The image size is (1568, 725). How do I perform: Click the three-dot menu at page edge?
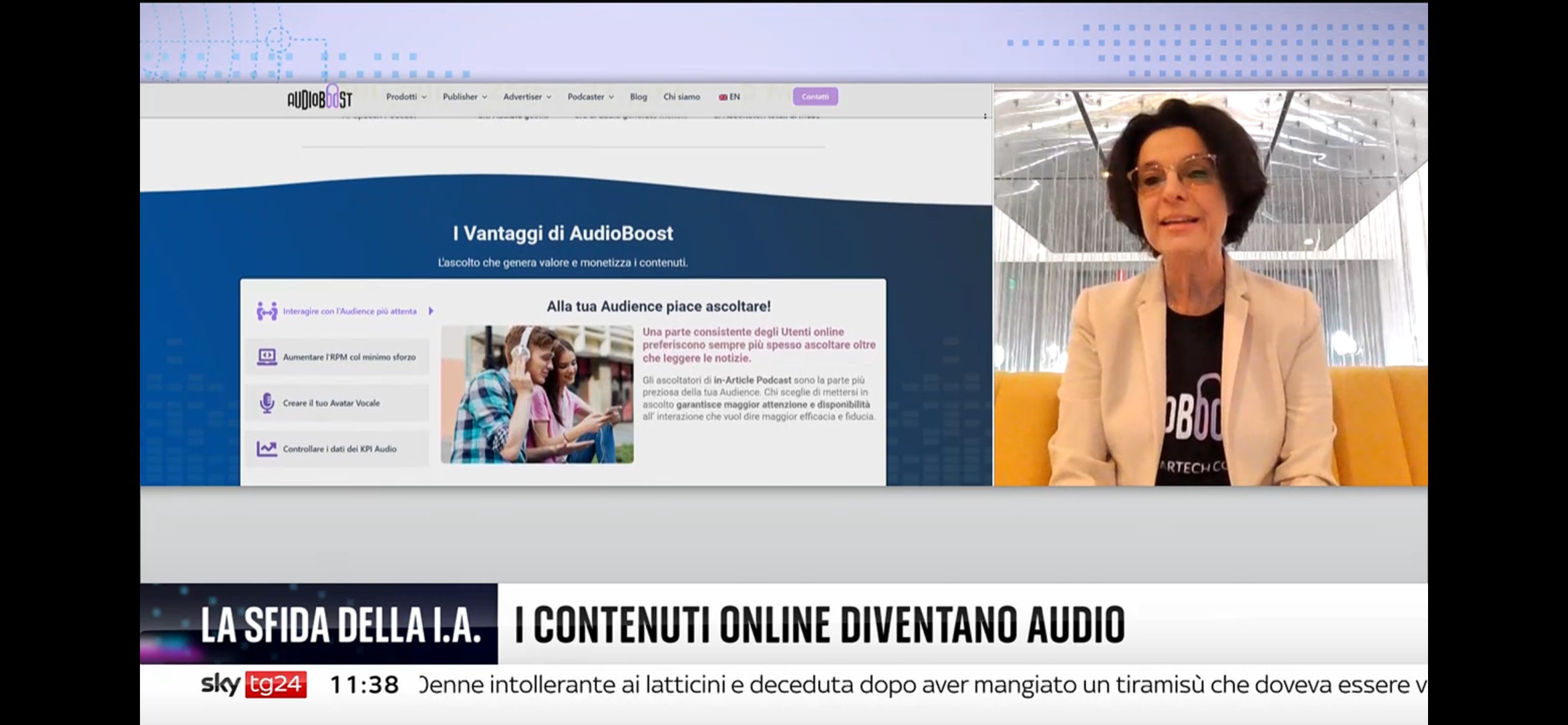point(985,116)
